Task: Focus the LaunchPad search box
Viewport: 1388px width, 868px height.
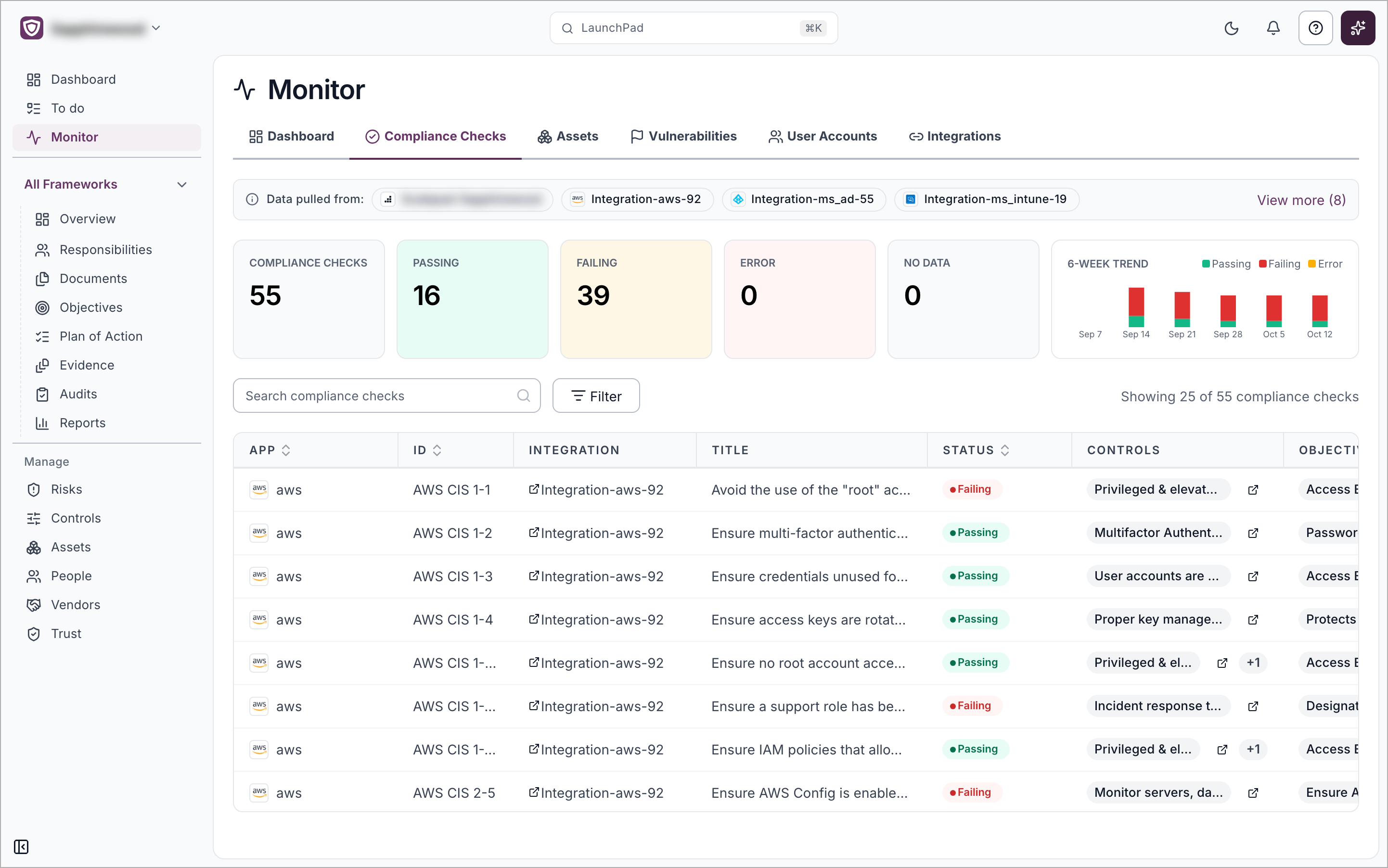Action: click(x=694, y=28)
